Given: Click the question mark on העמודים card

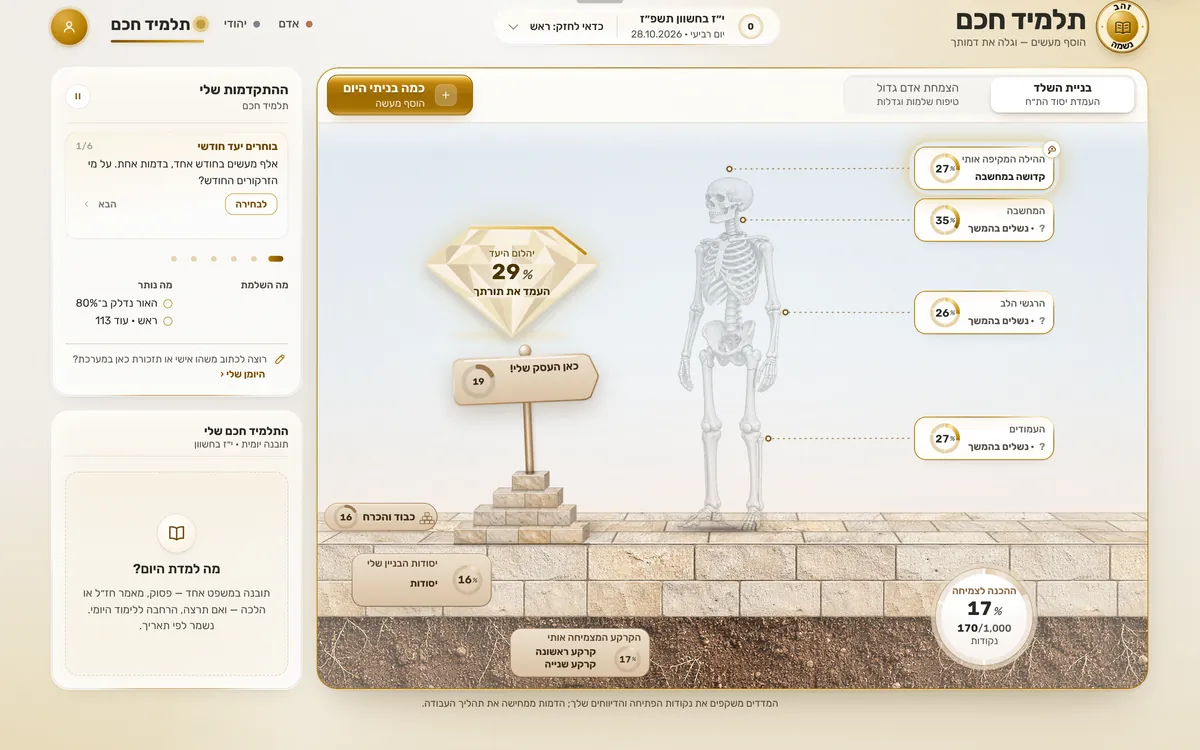Looking at the screenshot, I should [1042, 447].
